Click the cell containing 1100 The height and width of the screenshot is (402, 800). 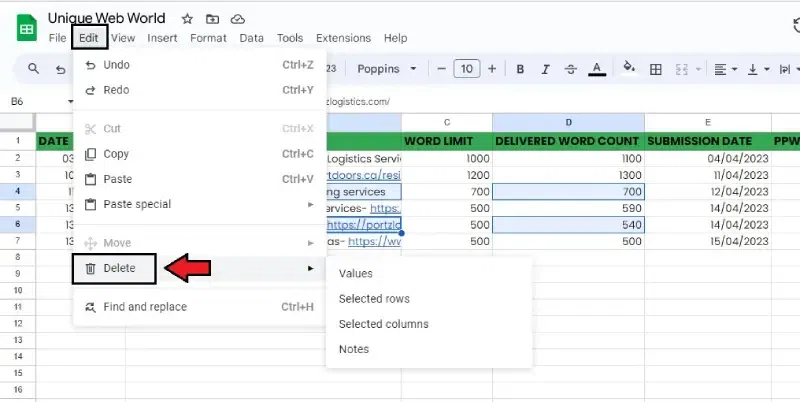568,159
